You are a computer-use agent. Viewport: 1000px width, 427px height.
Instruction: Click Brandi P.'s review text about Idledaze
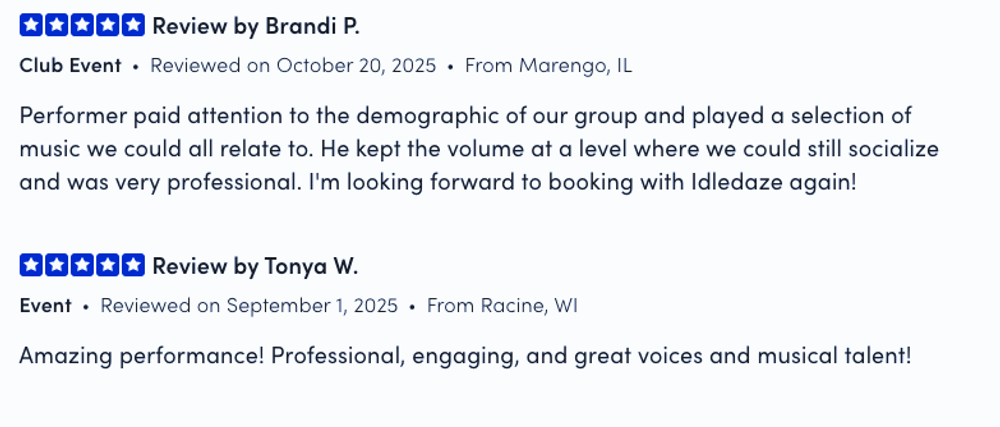click(478, 150)
